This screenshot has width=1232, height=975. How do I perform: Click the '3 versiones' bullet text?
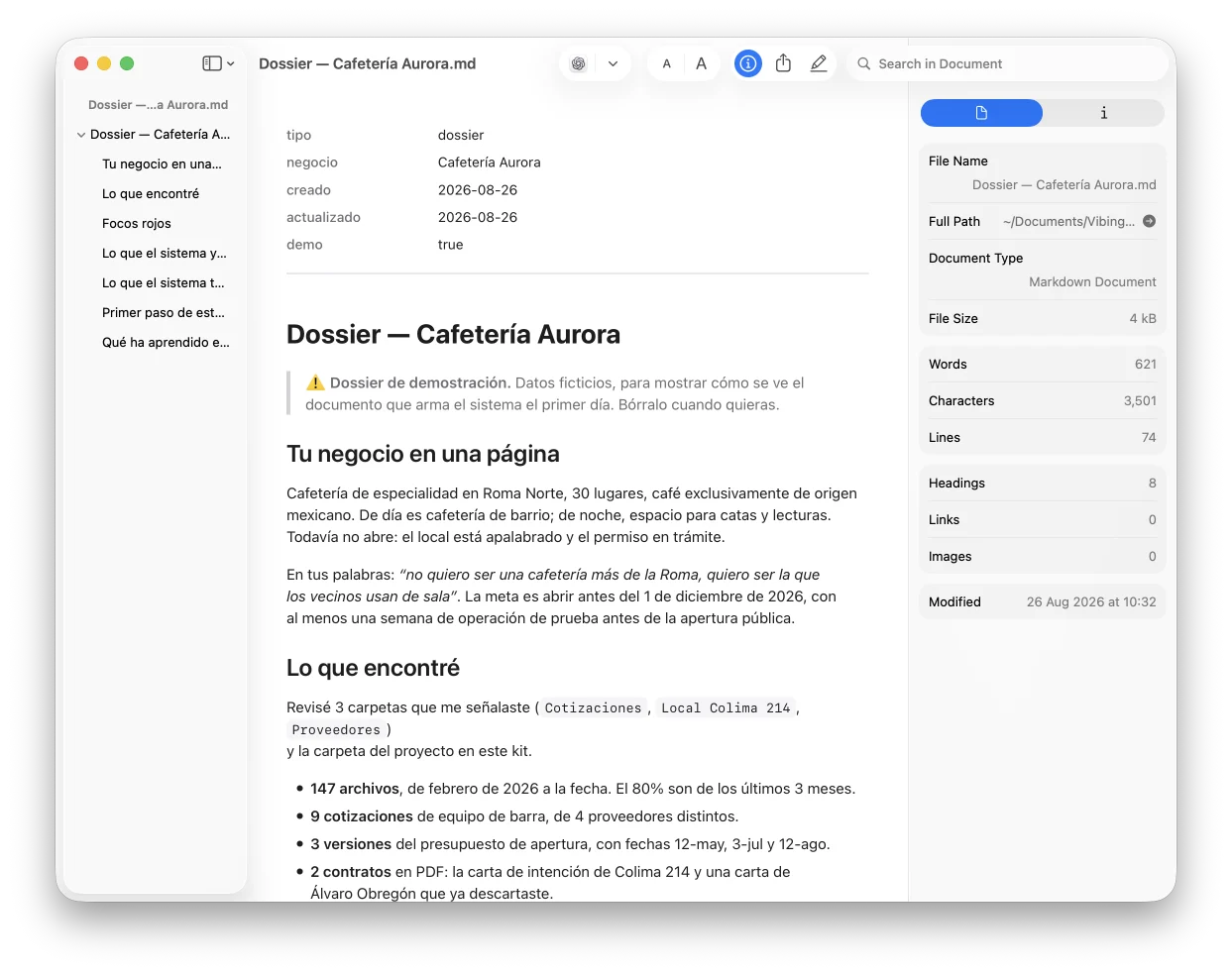click(x=351, y=844)
